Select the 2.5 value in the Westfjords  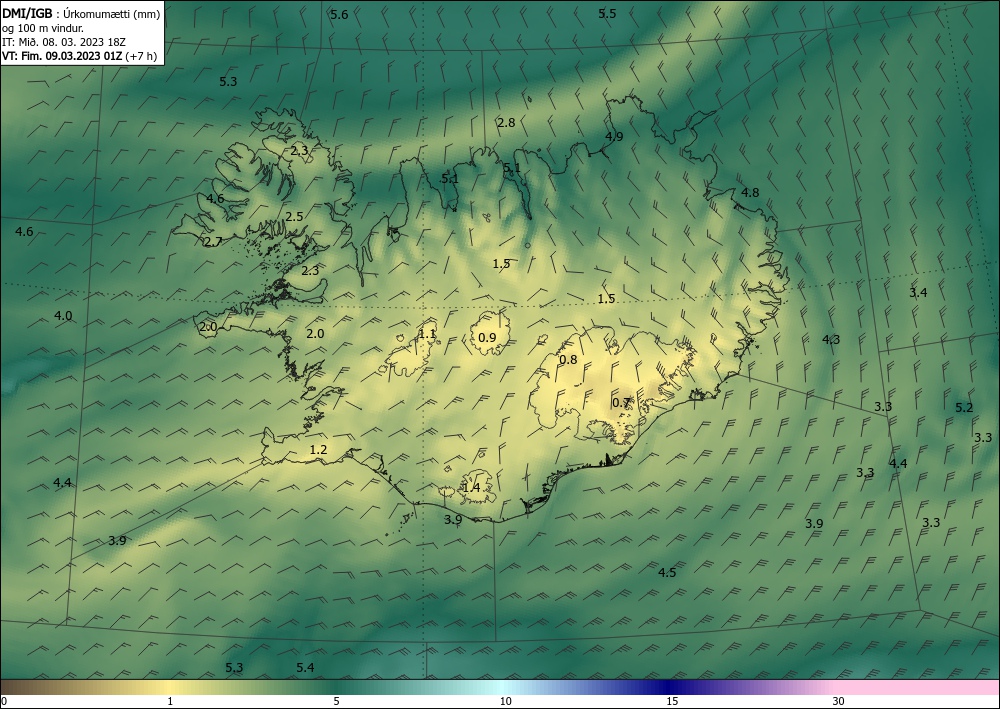point(294,217)
